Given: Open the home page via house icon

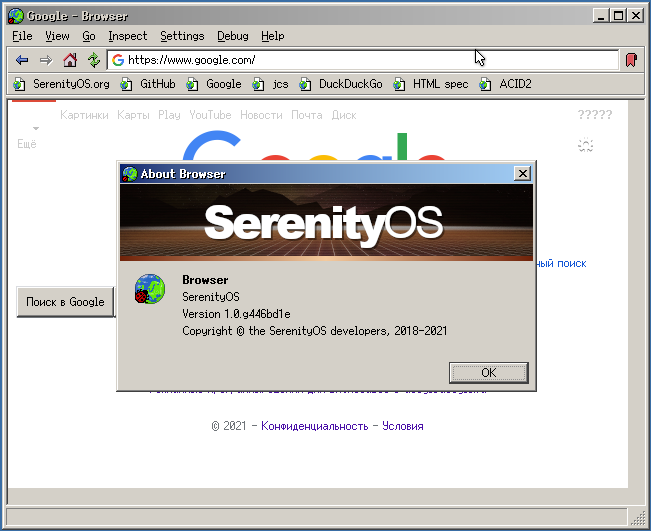Looking at the screenshot, I should (x=70, y=60).
